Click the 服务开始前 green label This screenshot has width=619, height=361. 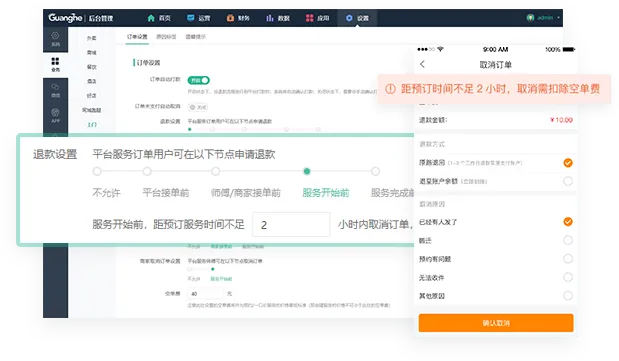click(326, 193)
